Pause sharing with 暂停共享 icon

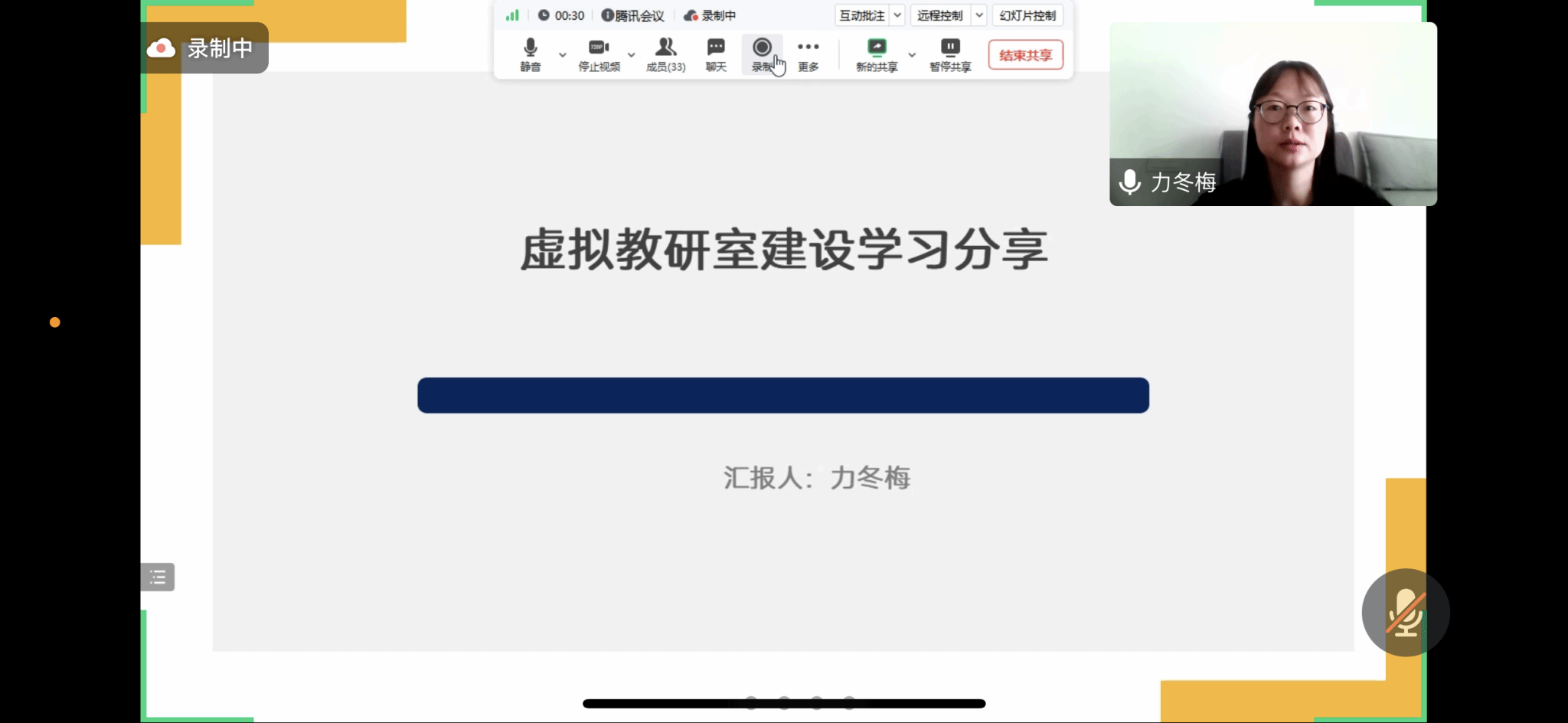950,54
